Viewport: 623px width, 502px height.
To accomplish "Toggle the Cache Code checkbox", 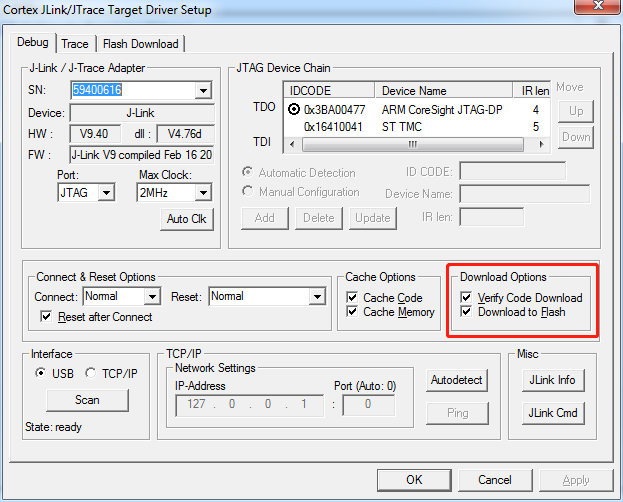I will pos(352,297).
